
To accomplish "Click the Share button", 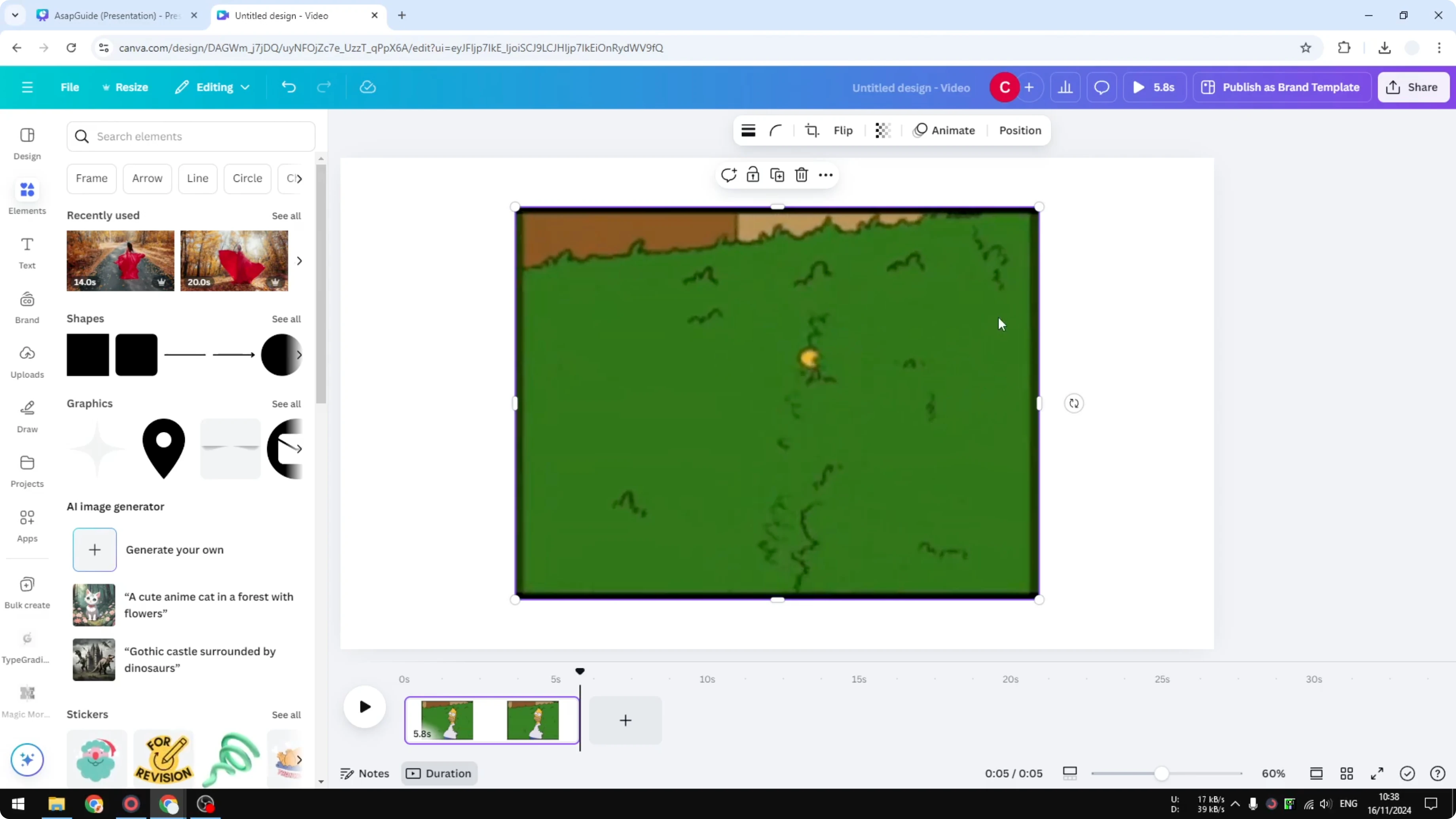I will (1412, 87).
